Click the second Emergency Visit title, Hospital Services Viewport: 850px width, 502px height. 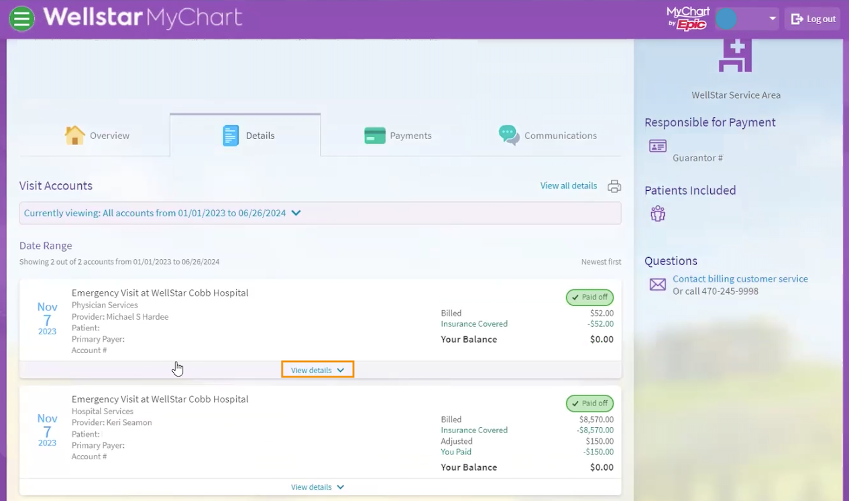(160, 399)
